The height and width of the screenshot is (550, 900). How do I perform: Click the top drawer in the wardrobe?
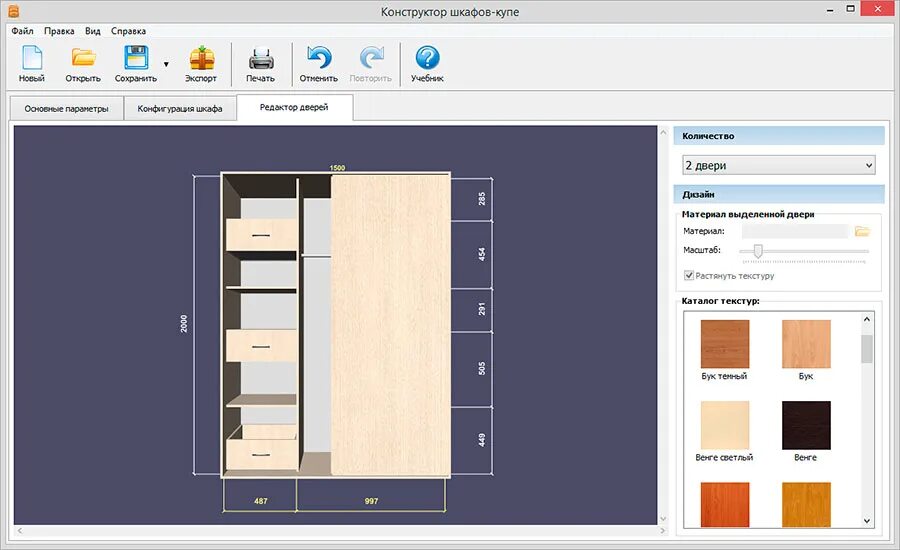[x=261, y=235]
